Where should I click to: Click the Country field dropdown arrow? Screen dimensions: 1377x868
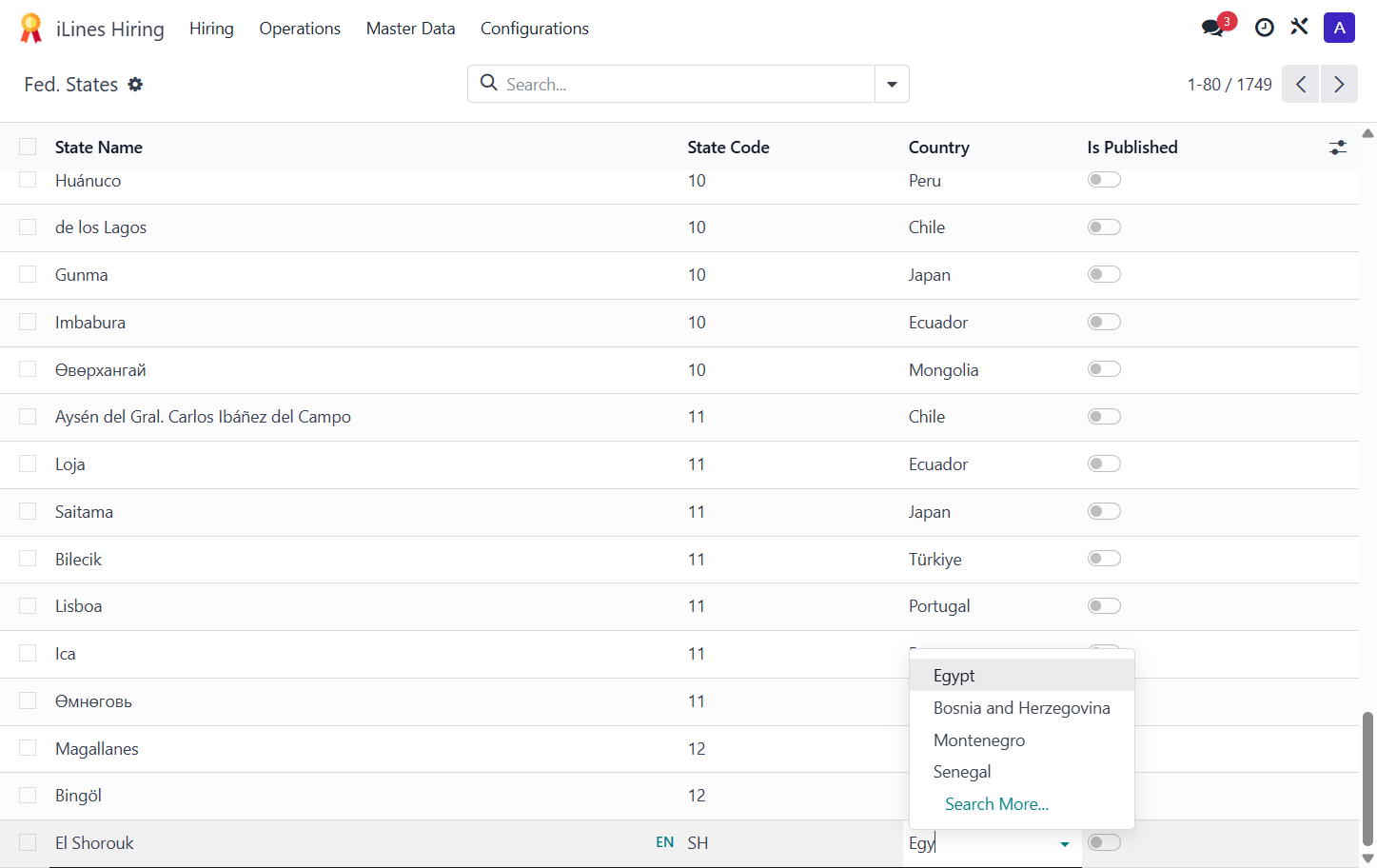1065,843
